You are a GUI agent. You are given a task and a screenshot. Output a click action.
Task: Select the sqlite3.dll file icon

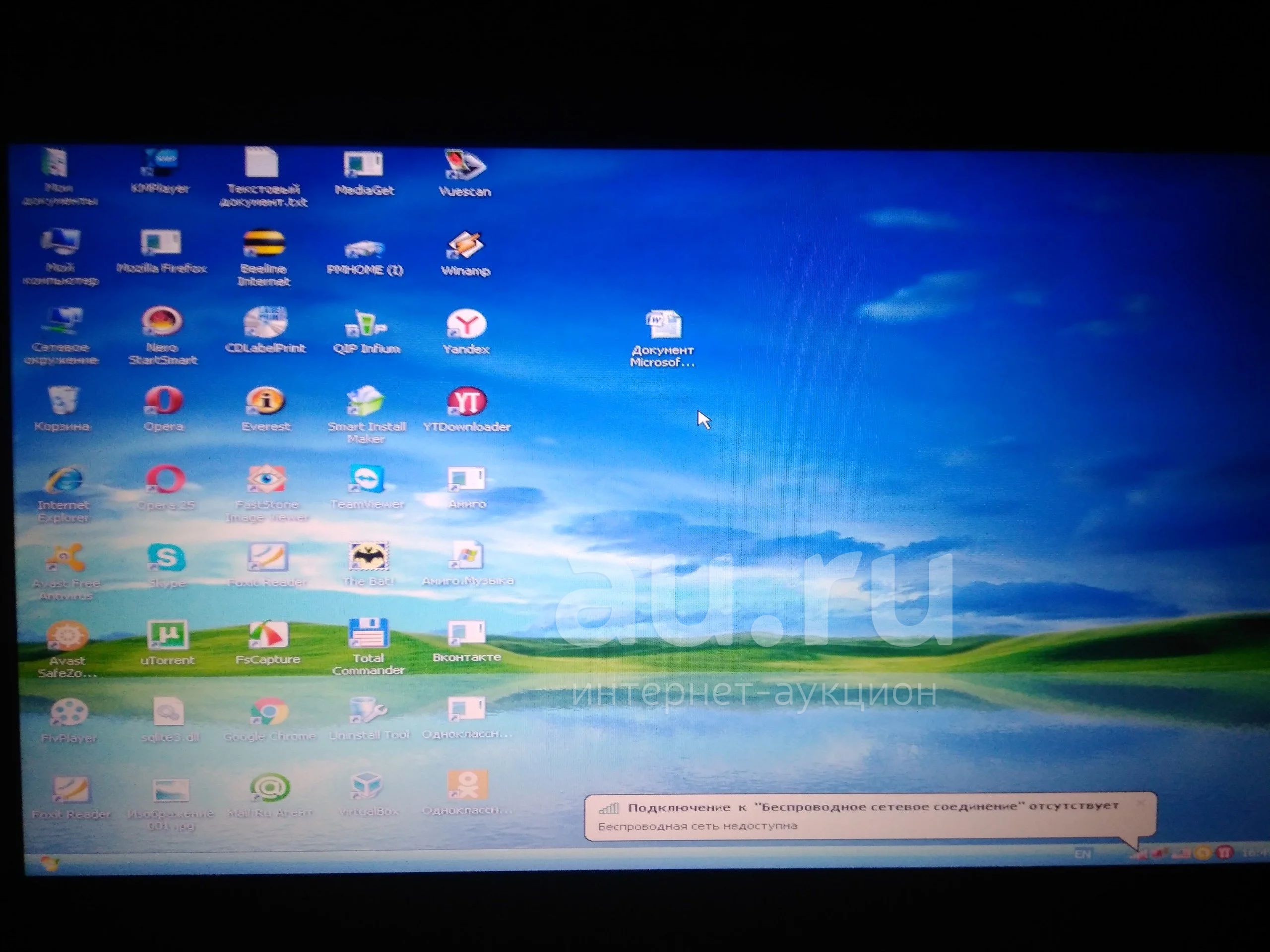coord(169,719)
